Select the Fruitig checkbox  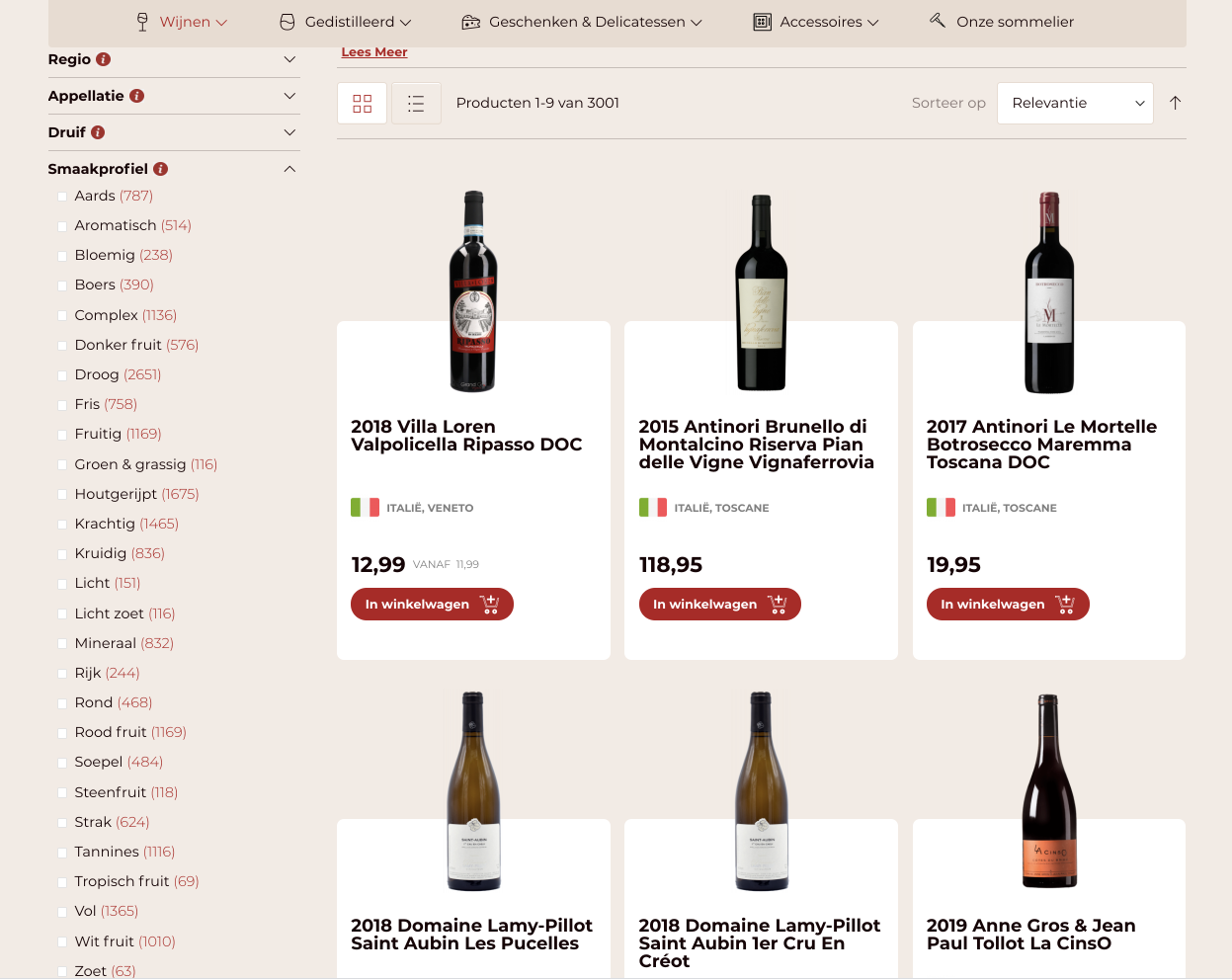coord(63,435)
